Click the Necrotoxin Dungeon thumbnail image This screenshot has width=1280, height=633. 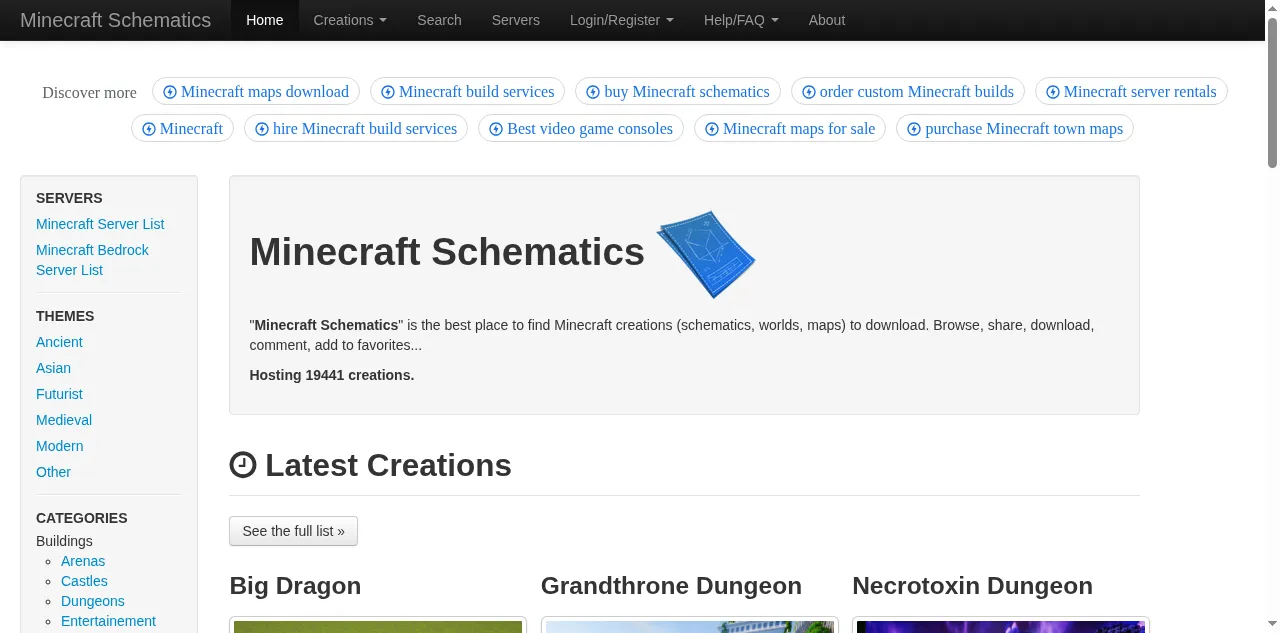tap(1001, 626)
